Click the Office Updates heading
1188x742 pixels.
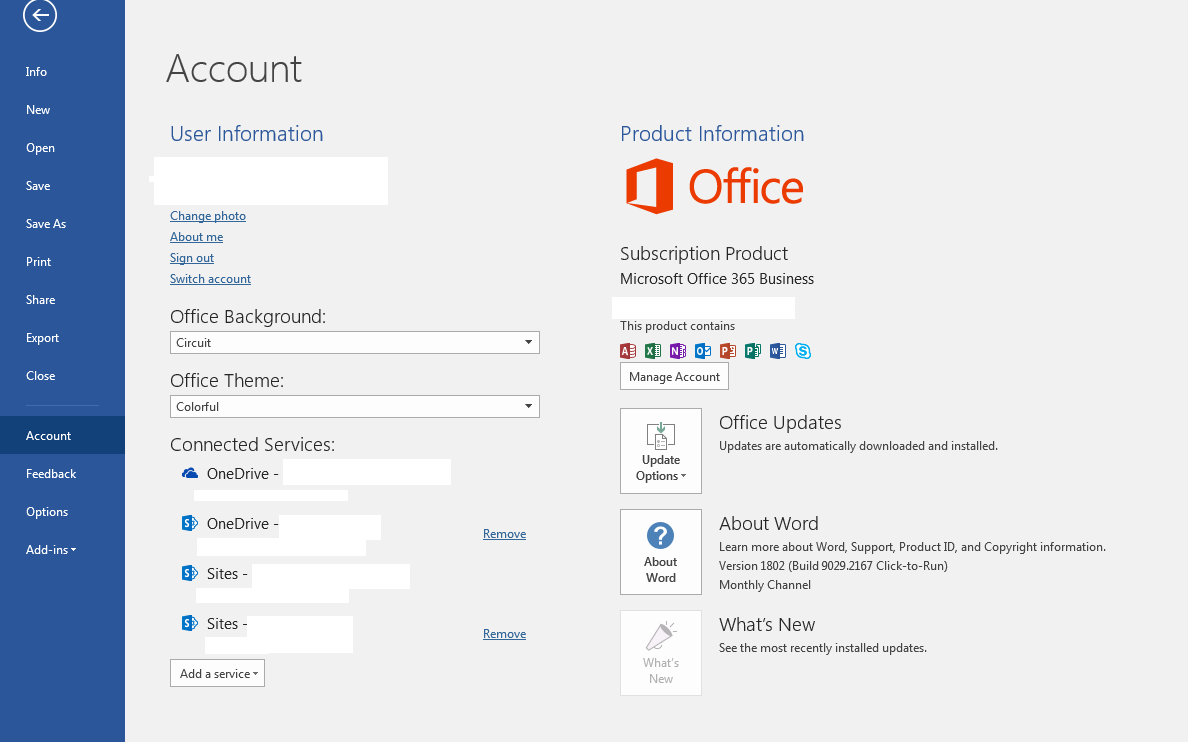pyautogui.click(x=780, y=422)
